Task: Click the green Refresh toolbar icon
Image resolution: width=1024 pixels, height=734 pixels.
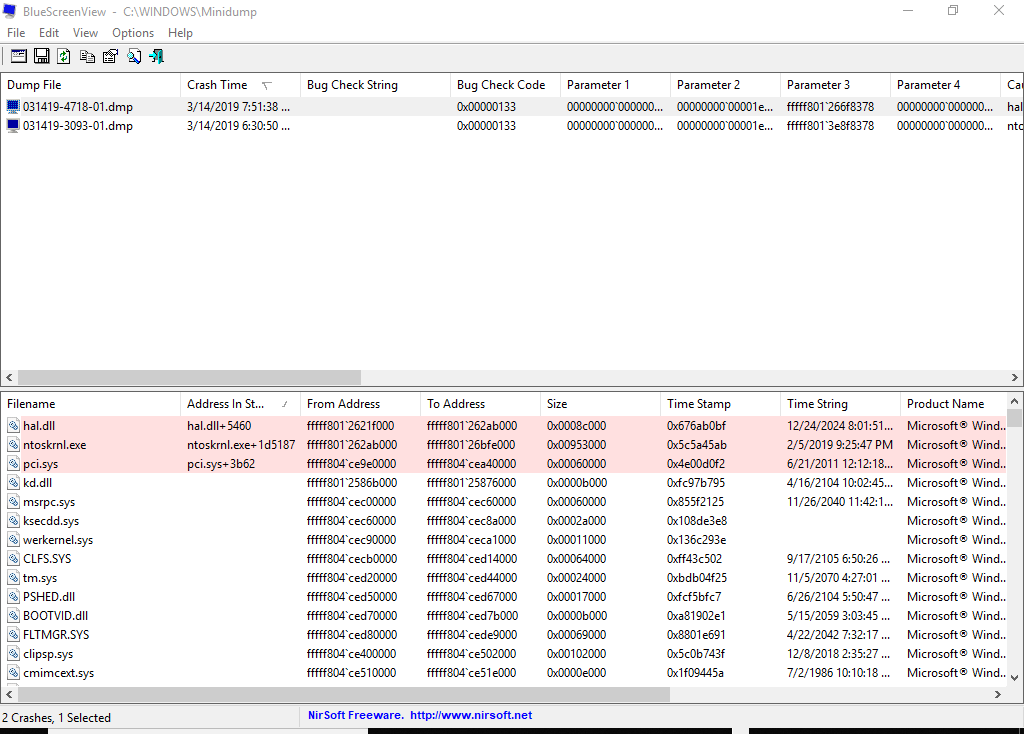Action: (x=64, y=56)
